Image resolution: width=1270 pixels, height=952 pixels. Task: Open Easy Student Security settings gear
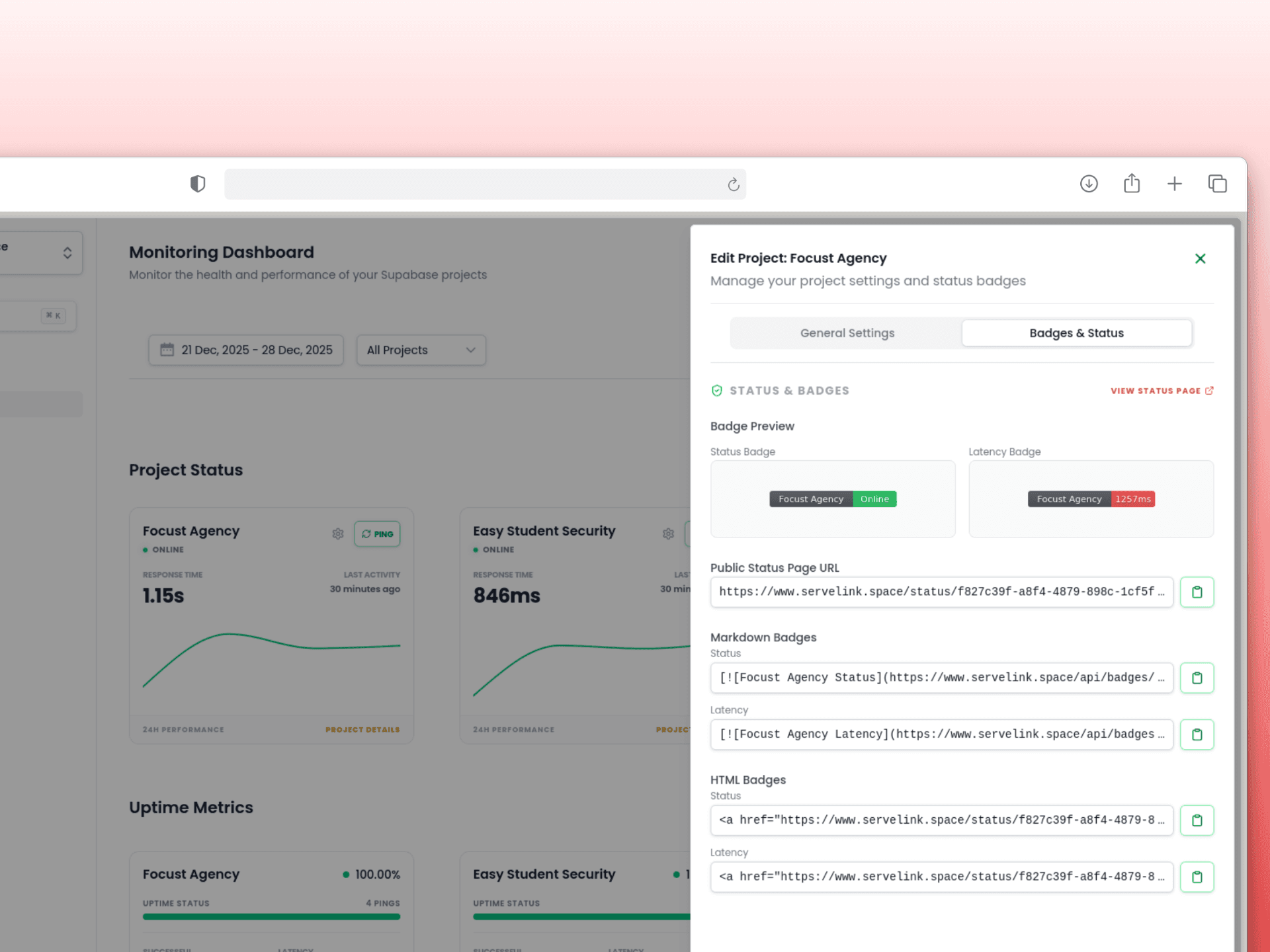tap(668, 534)
